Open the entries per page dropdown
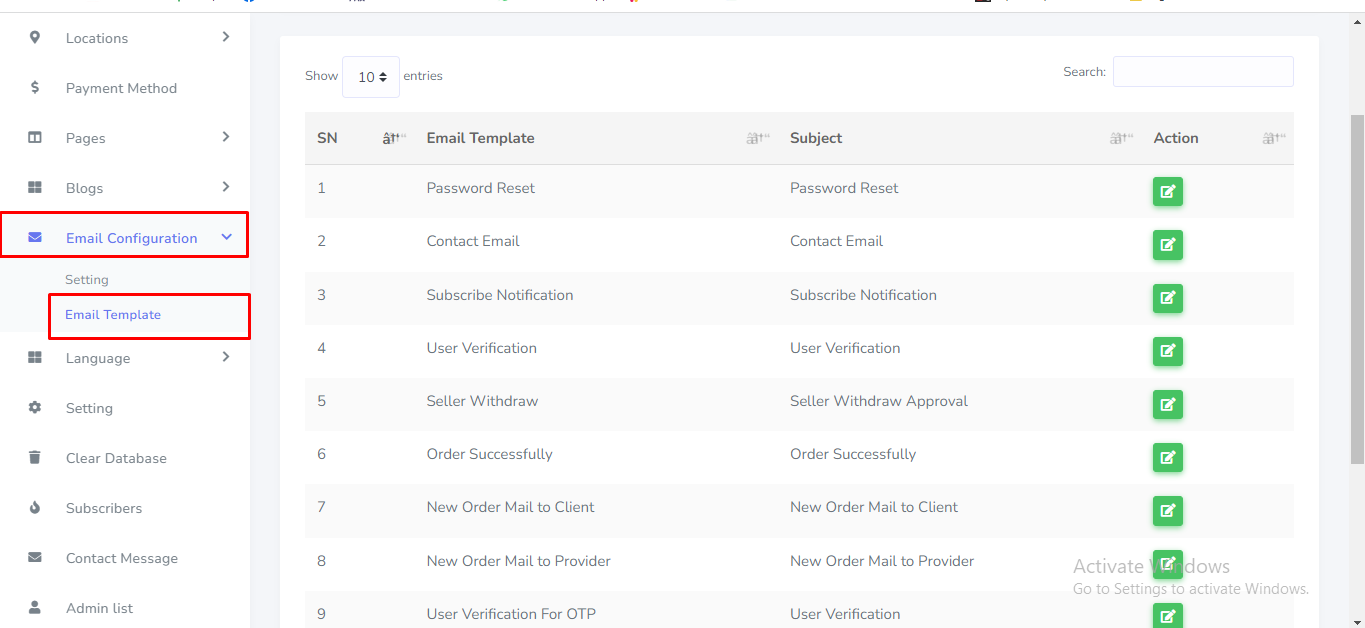This screenshot has height=628, width=1365. coord(371,77)
